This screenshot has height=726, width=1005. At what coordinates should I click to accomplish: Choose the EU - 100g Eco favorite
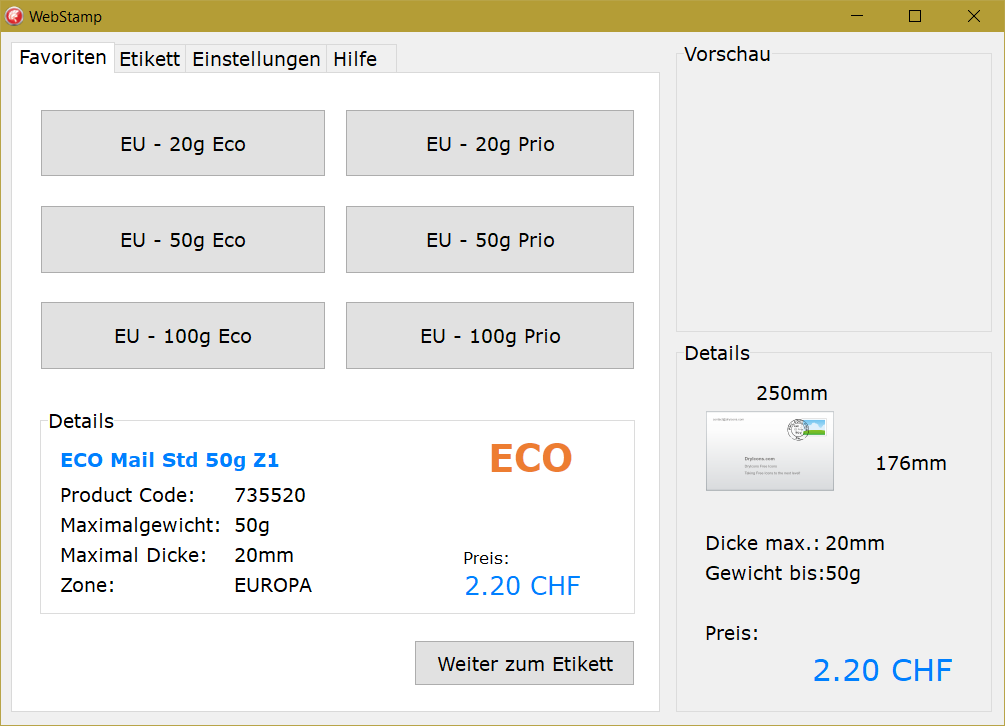(x=183, y=336)
